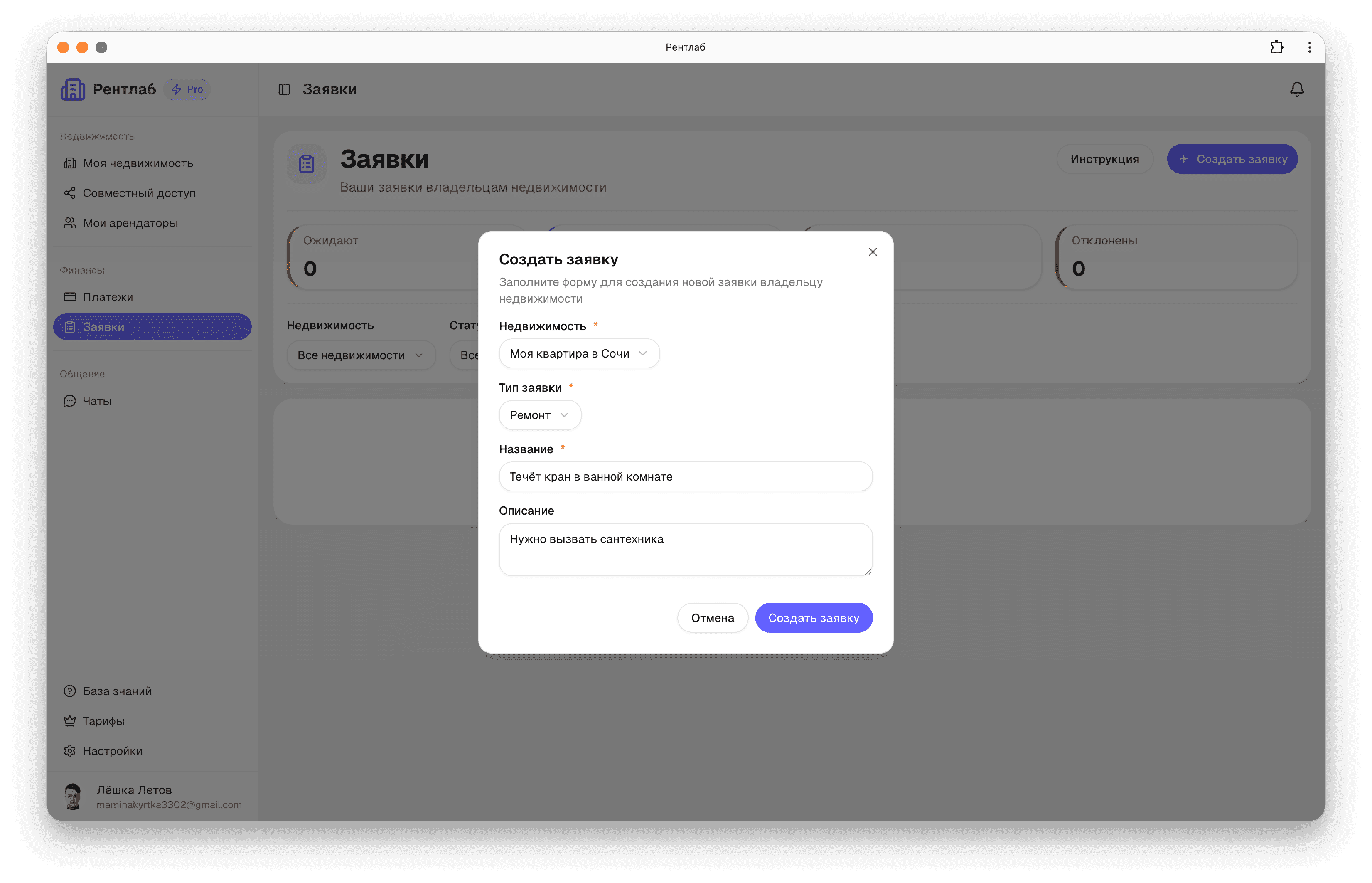Click Лёшка Летов profile avatar
Viewport: 1372px width, 883px height.
[73, 797]
